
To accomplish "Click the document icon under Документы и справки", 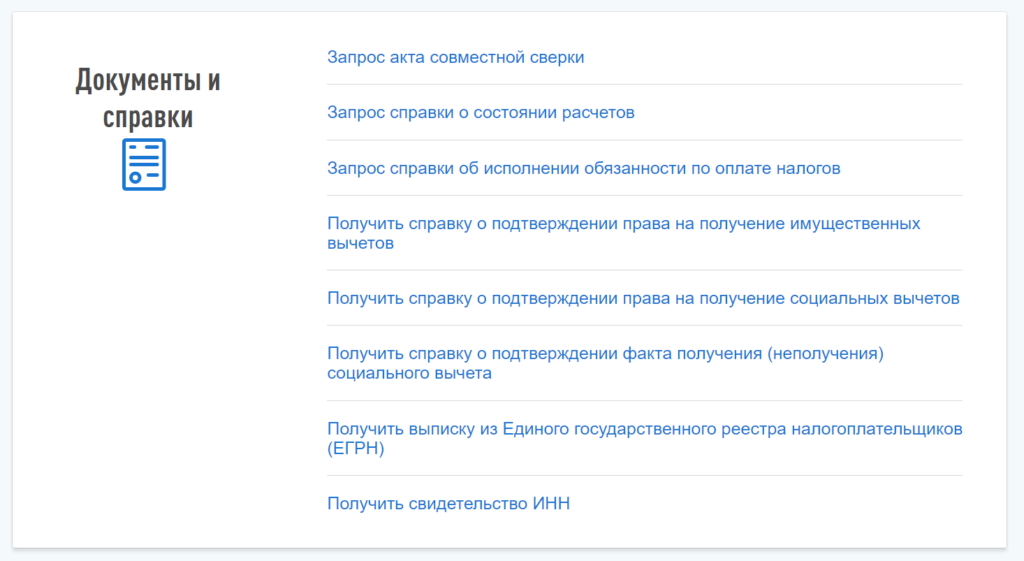I will (x=144, y=164).
